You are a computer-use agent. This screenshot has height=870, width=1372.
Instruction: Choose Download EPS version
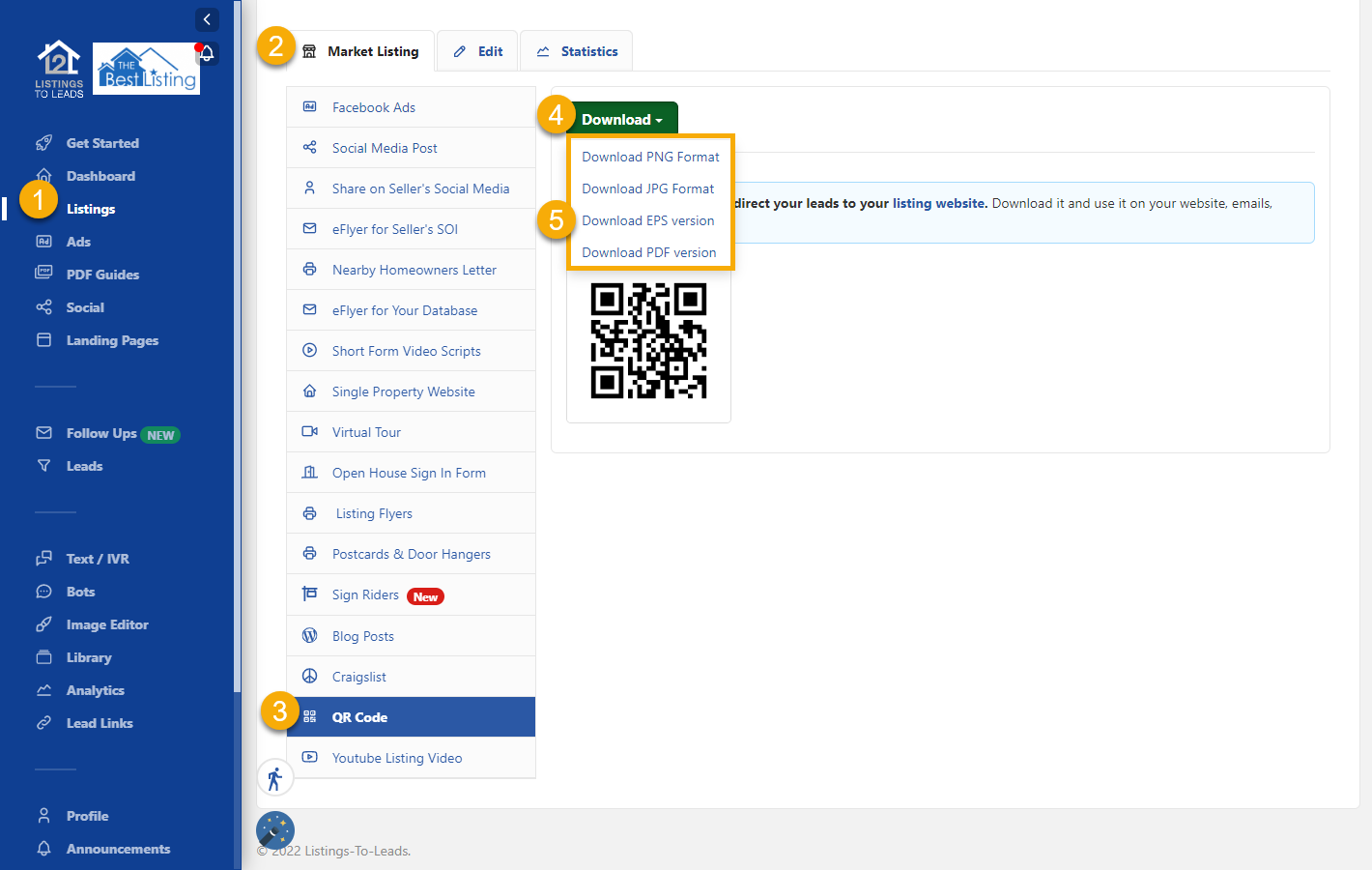[647, 220]
